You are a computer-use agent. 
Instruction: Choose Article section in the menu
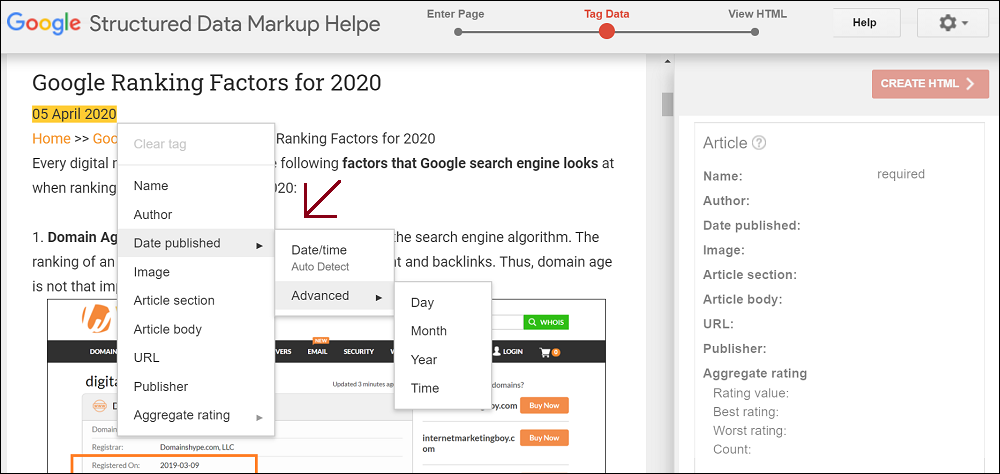pyautogui.click(x=196, y=300)
